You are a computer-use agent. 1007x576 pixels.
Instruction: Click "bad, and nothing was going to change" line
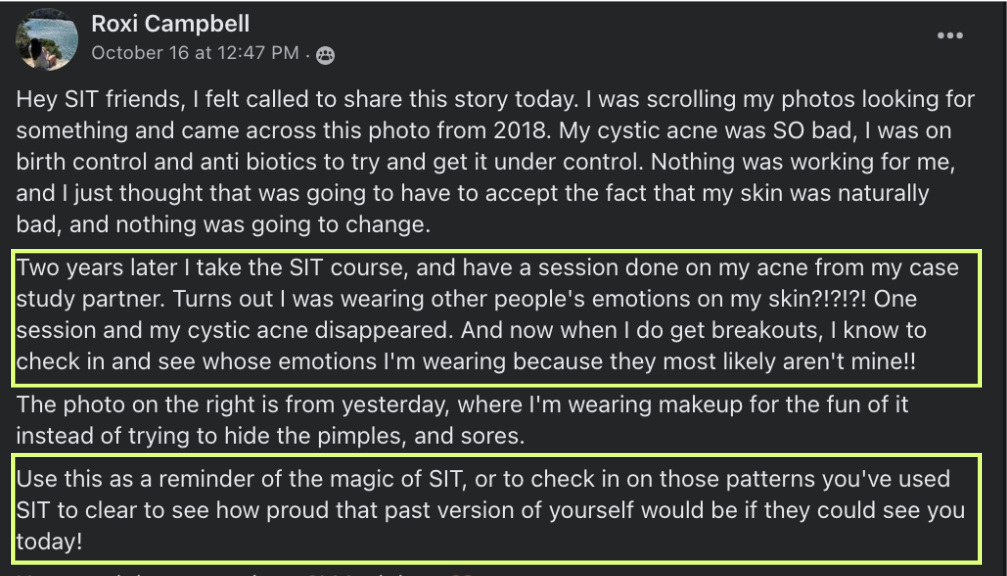click(222, 224)
